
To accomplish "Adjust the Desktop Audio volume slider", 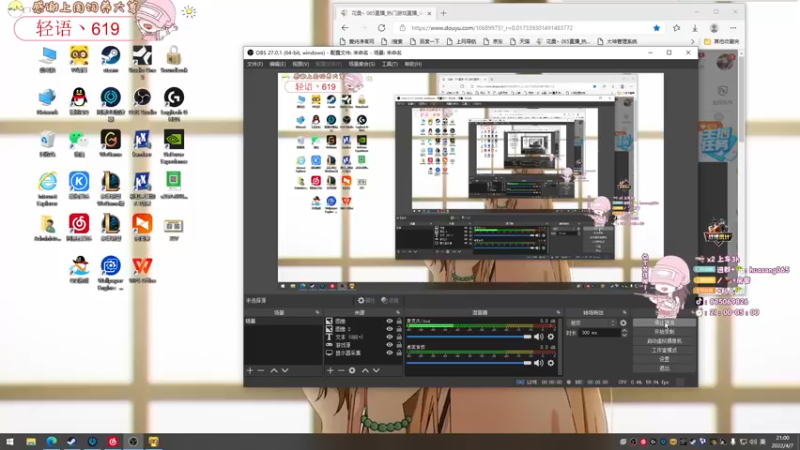I will pos(469,363).
